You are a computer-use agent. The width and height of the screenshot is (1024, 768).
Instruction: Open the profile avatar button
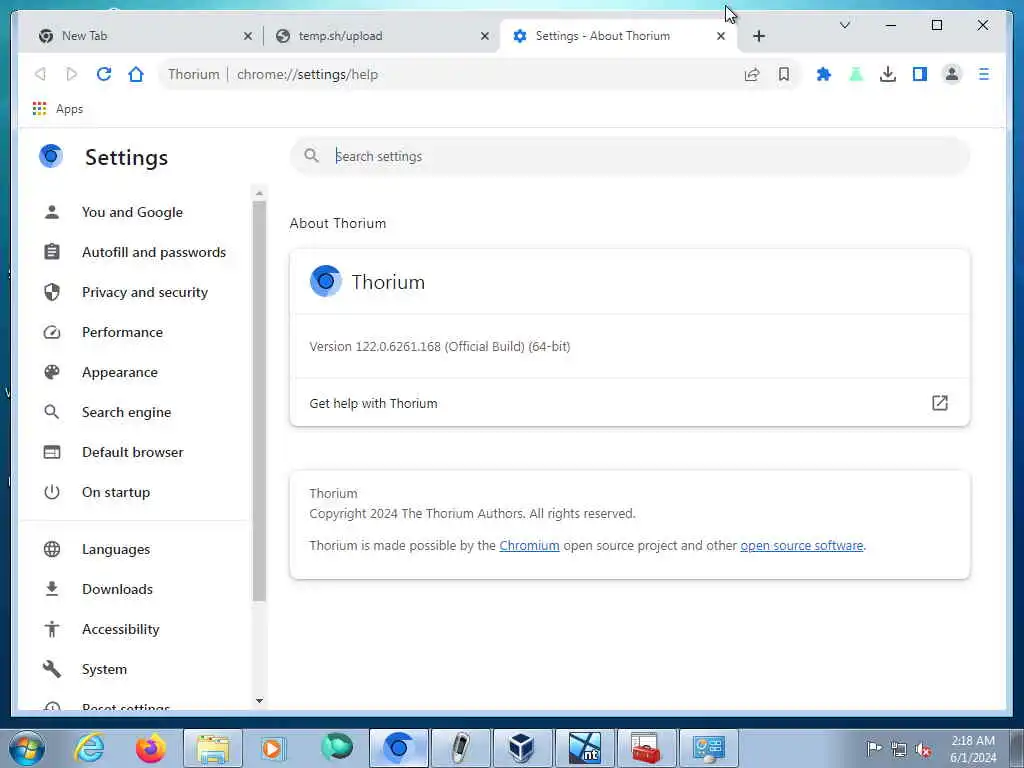952,74
